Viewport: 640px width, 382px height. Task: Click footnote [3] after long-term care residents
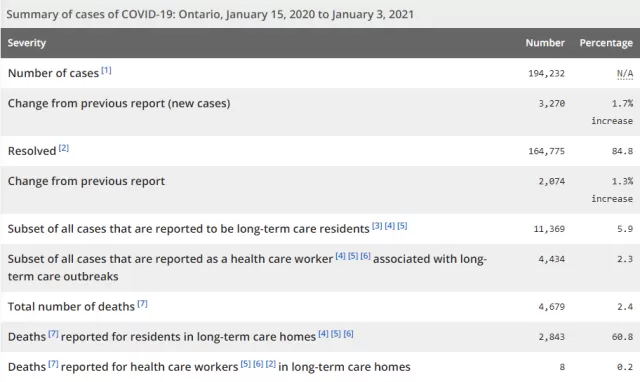[377, 226]
